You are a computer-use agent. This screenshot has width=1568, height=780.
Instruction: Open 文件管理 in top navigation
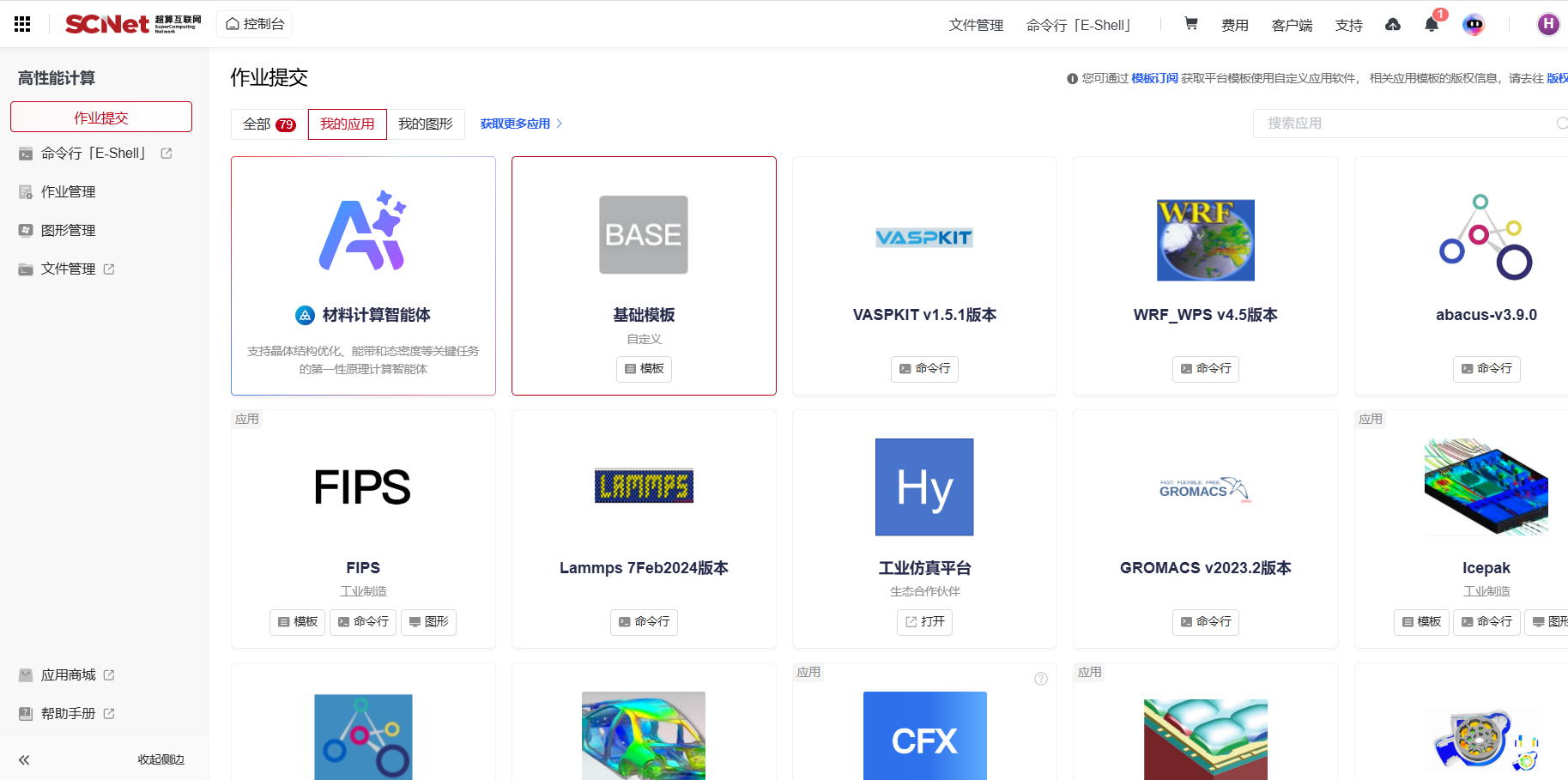[x=976, y=25]
